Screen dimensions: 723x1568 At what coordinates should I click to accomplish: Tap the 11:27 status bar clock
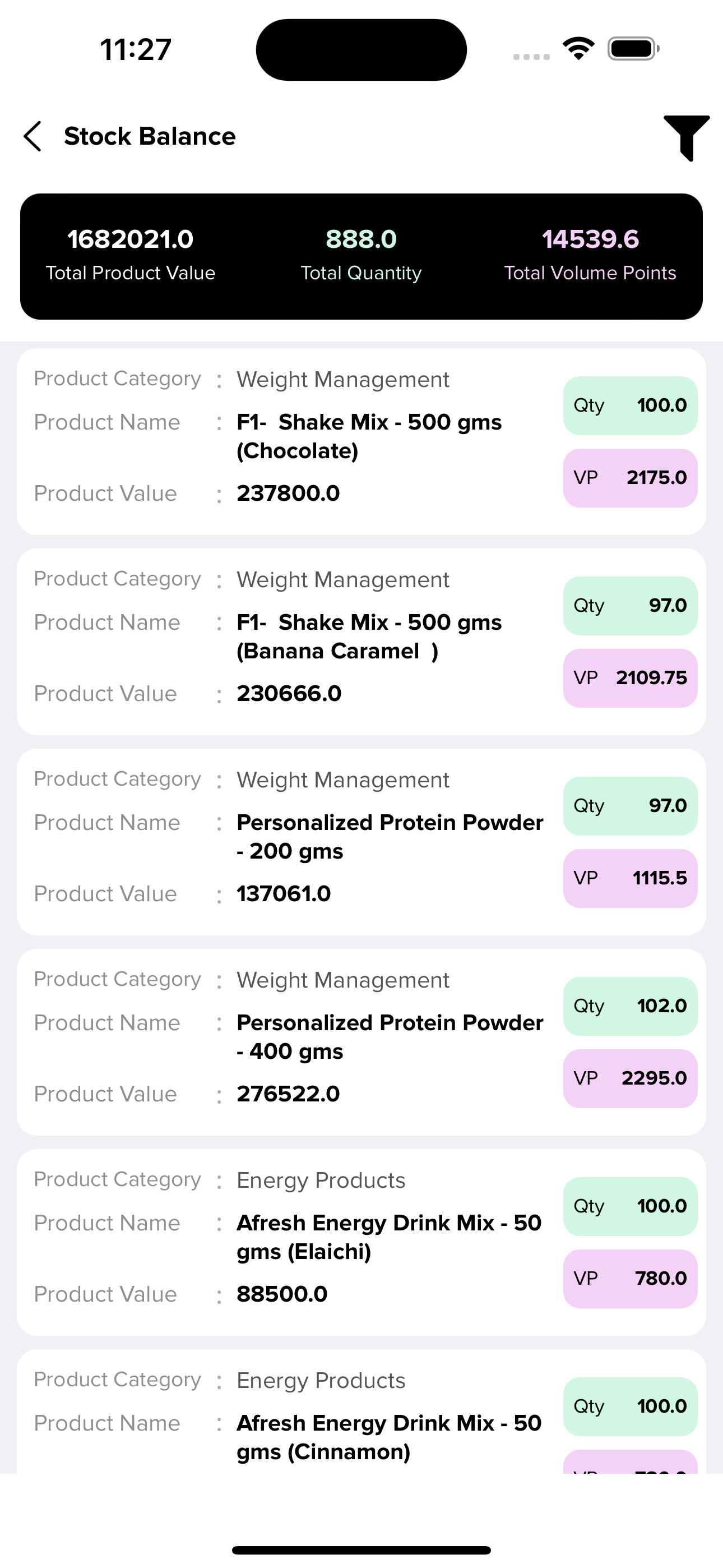coord(136,49)
